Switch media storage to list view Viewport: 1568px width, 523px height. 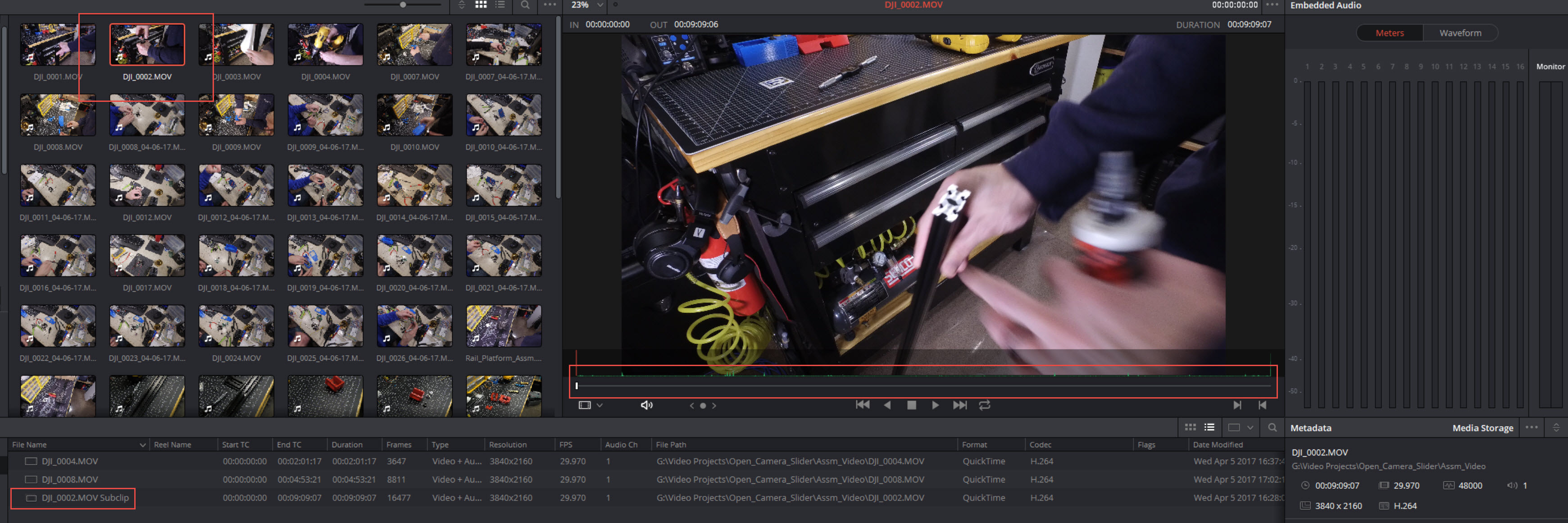pyautogui.click(x=500, y=5)
